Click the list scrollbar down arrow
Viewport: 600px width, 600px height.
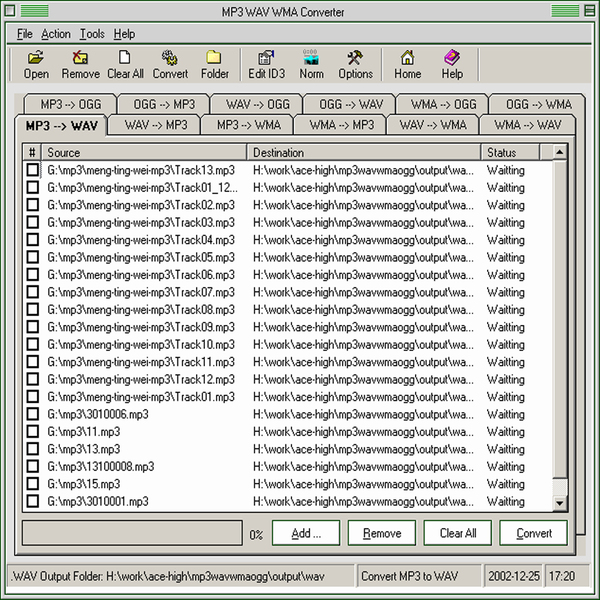pyautogui.click(x=560, y=503)
